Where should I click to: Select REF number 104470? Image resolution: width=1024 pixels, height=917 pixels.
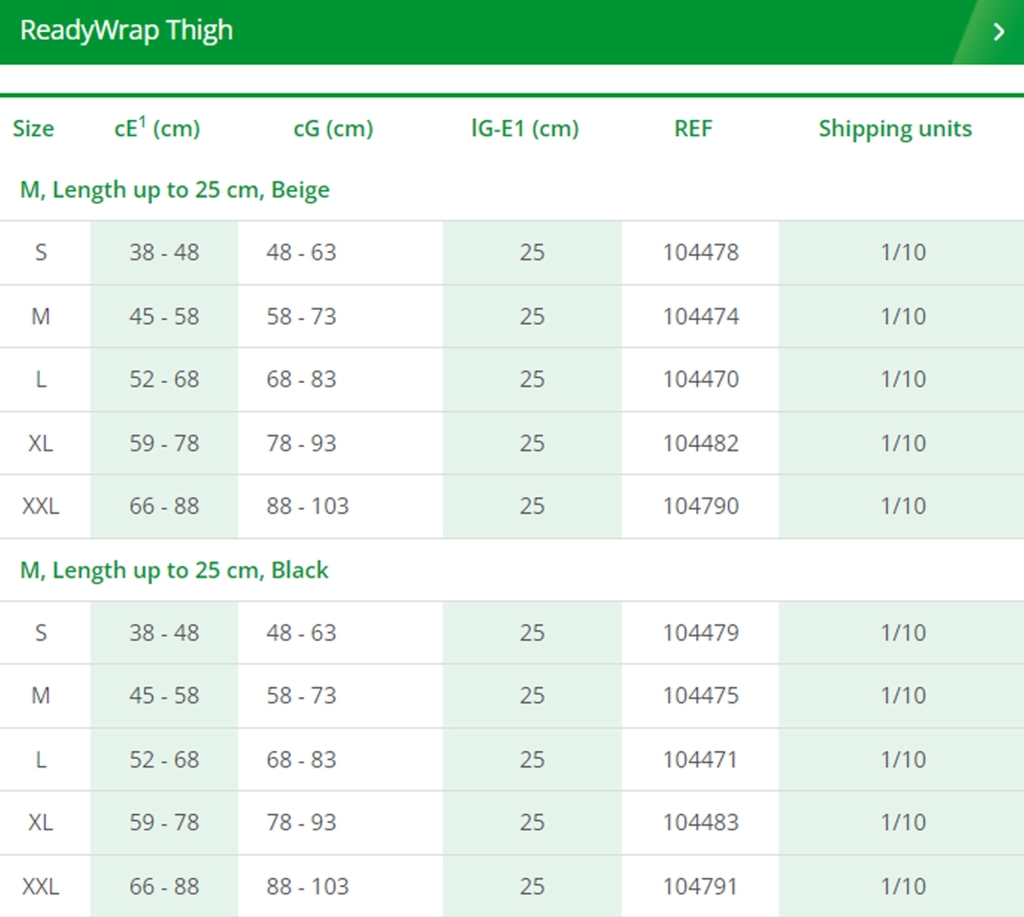pyautogui.click(x=701, y=379)
